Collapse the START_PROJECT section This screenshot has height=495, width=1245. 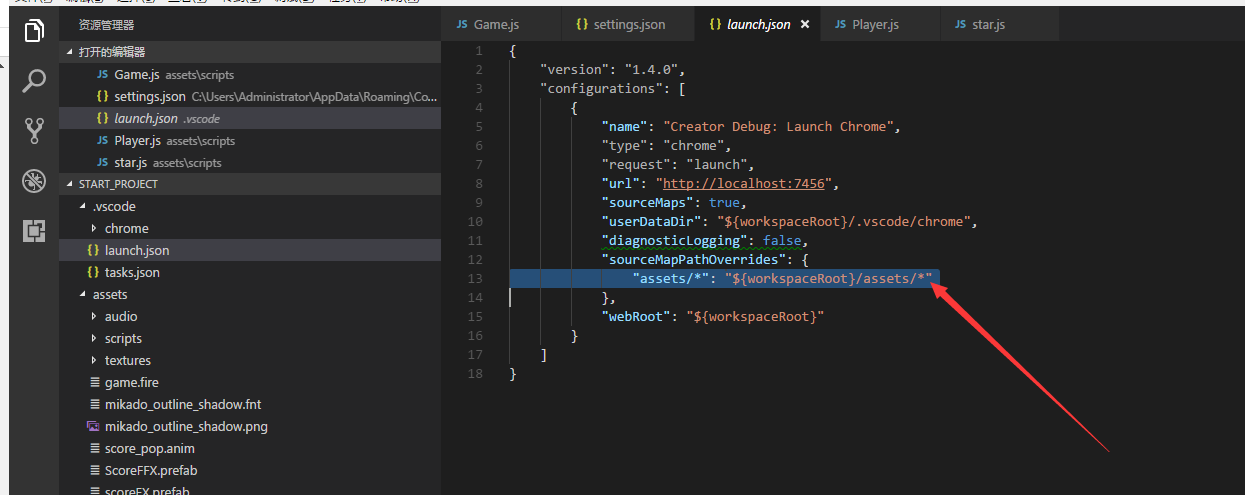249,184
